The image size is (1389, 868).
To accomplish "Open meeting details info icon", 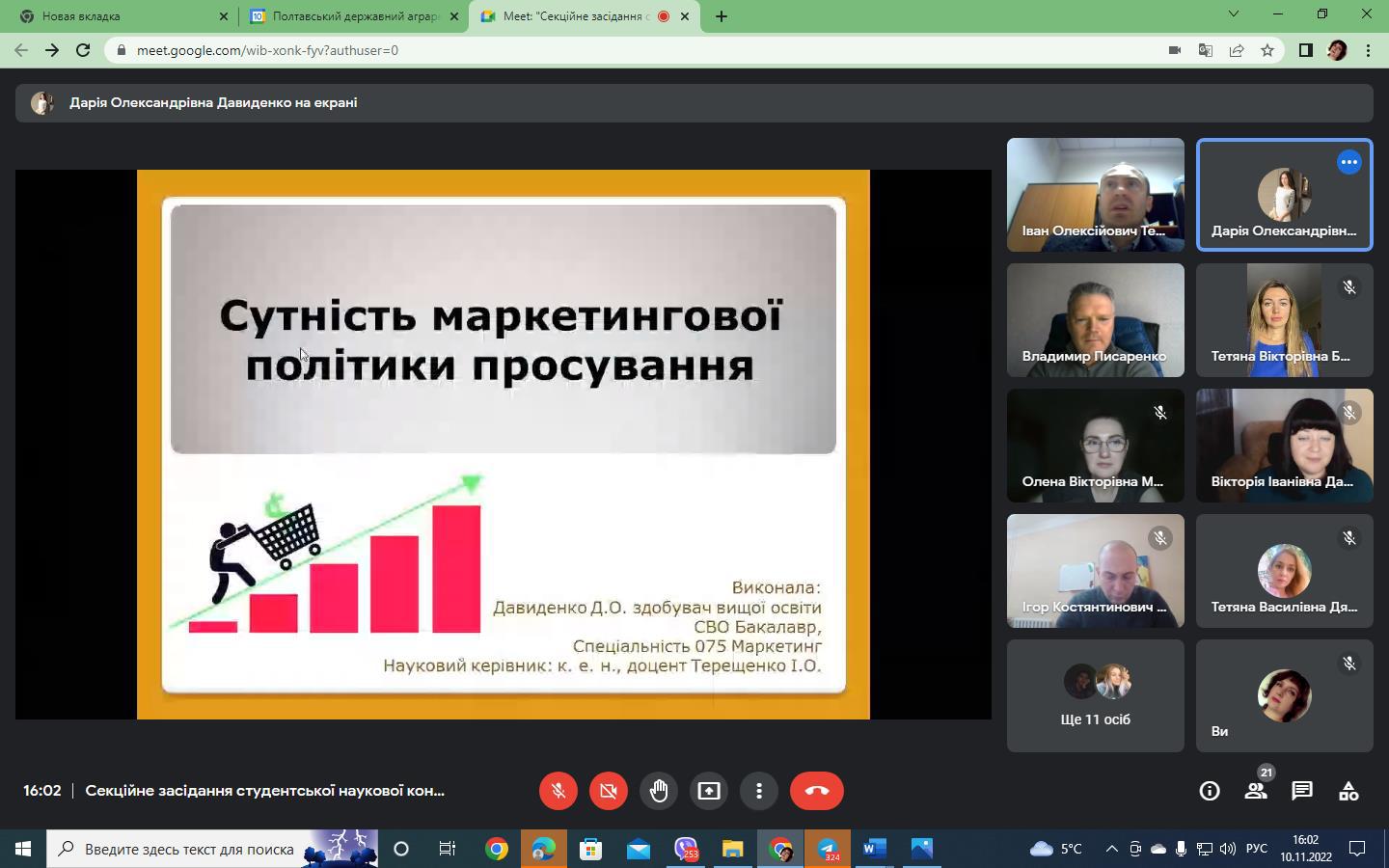I will pyautogui.click(x=1209, y=791).
